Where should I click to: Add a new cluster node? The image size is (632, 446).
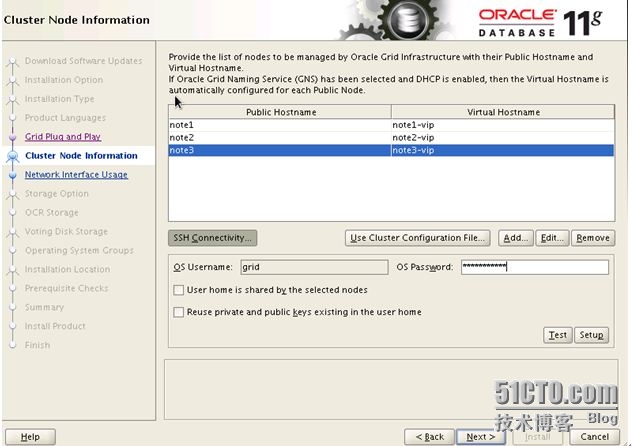pyautogui.click(x=516, y=238)
